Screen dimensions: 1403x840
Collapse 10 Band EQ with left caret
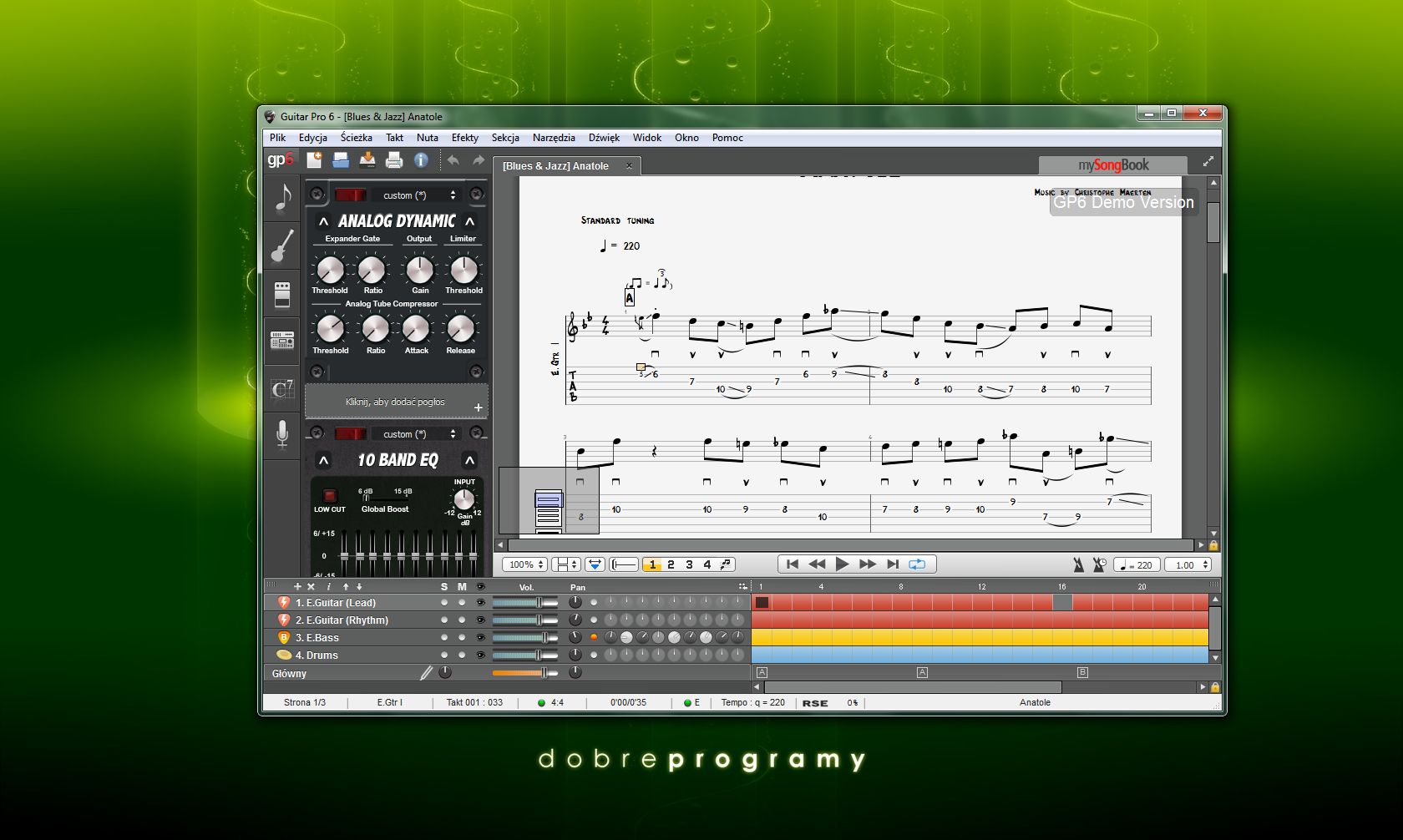click(x=324, y=460)
